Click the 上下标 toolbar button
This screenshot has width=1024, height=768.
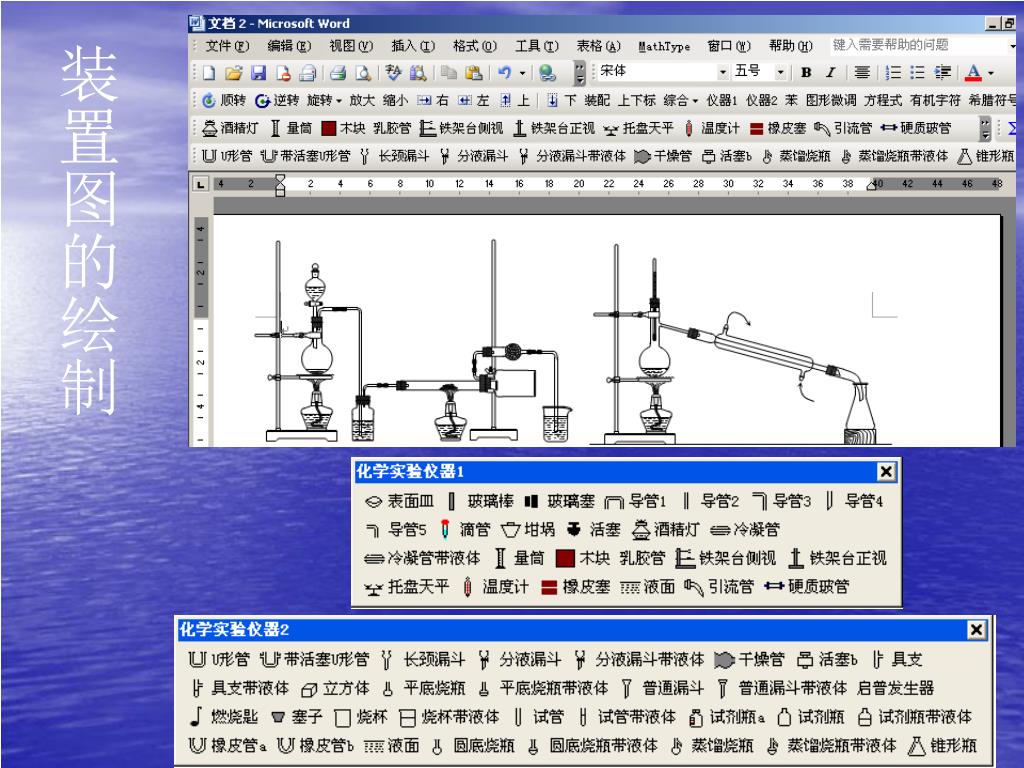click(636, 100)
